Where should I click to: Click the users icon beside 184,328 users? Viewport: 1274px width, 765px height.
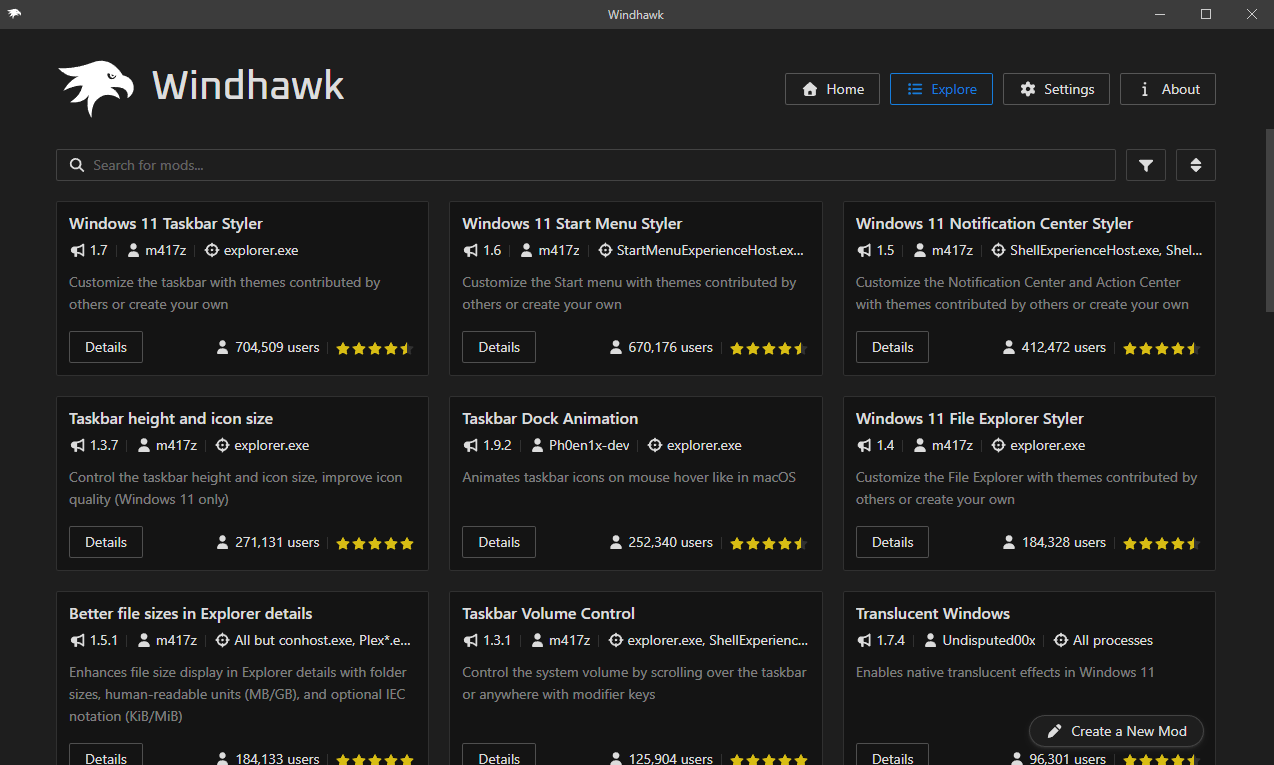point(1009,542)
